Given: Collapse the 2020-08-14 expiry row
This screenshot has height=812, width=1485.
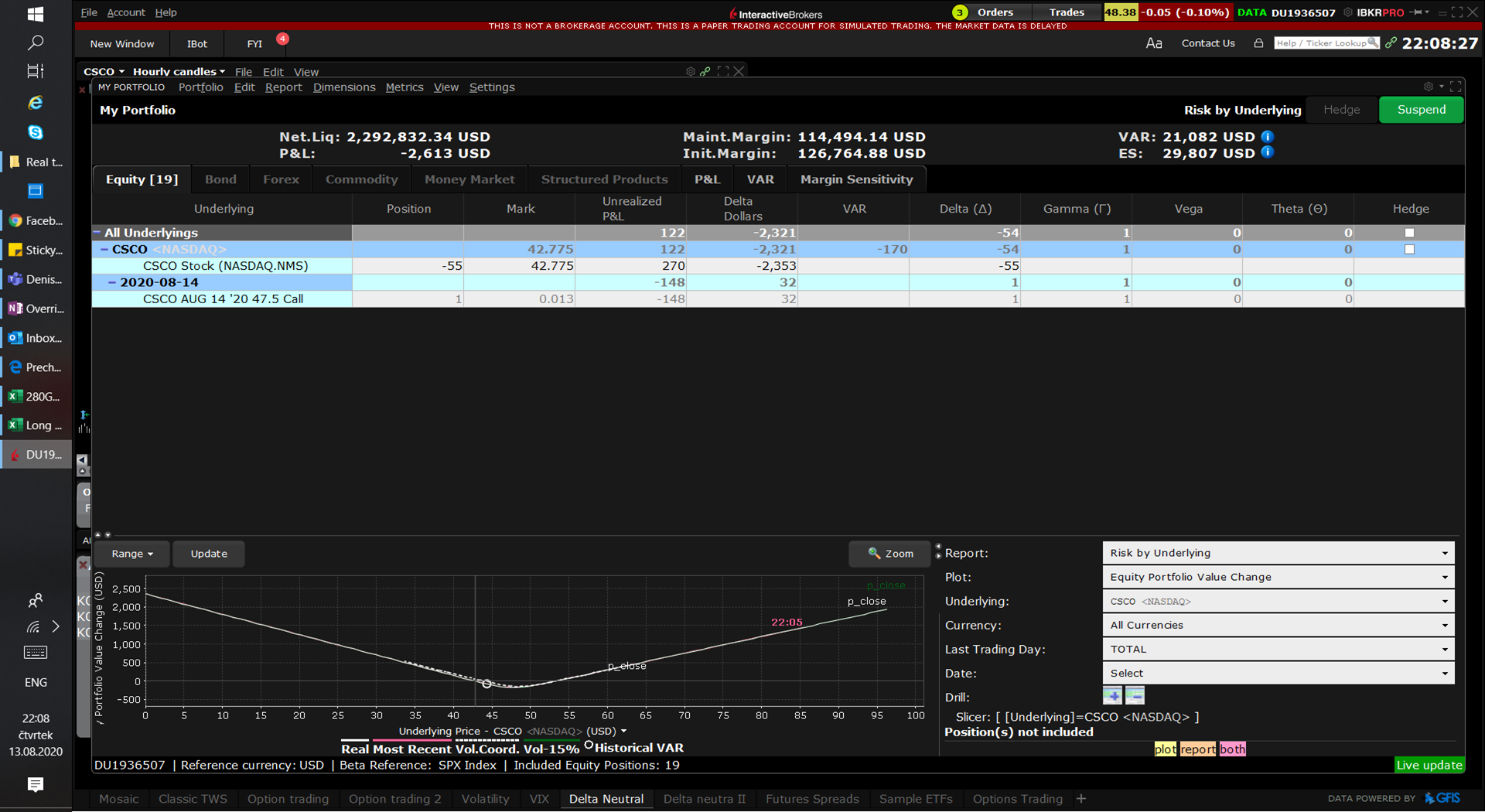Looking at the screenshot, I should [x=112, y=282].
